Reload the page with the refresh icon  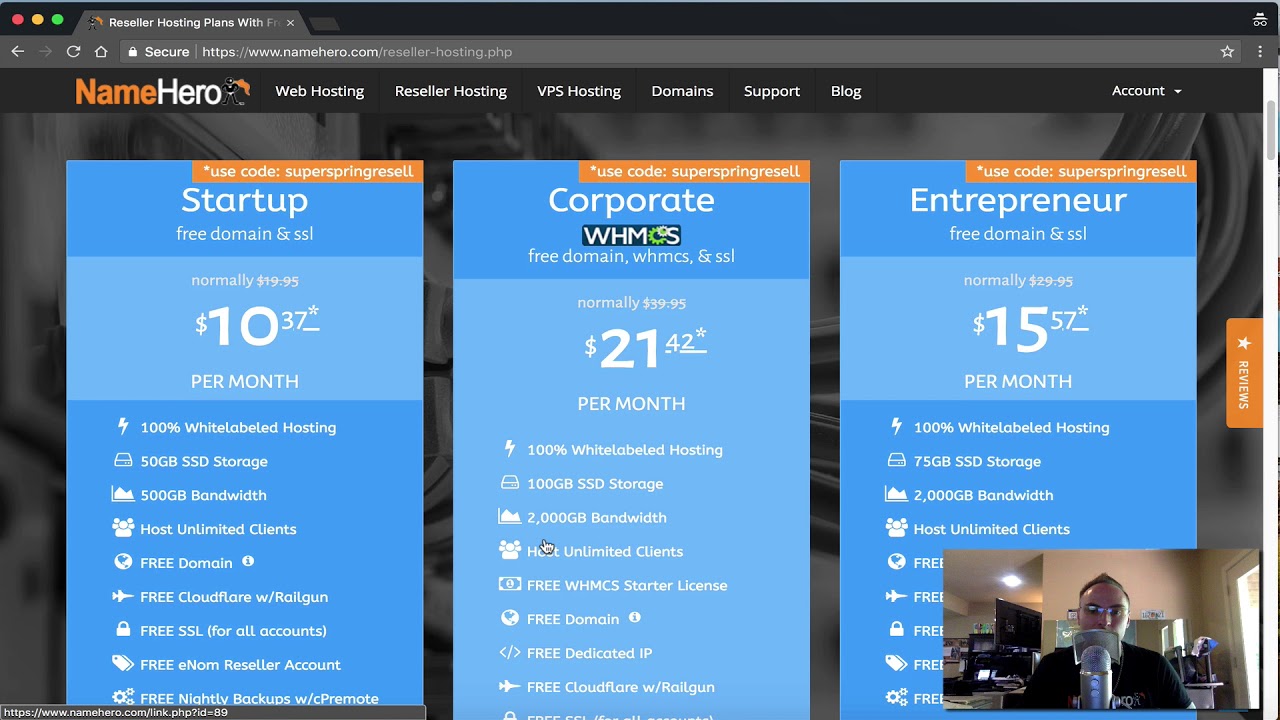coord(73,51)
